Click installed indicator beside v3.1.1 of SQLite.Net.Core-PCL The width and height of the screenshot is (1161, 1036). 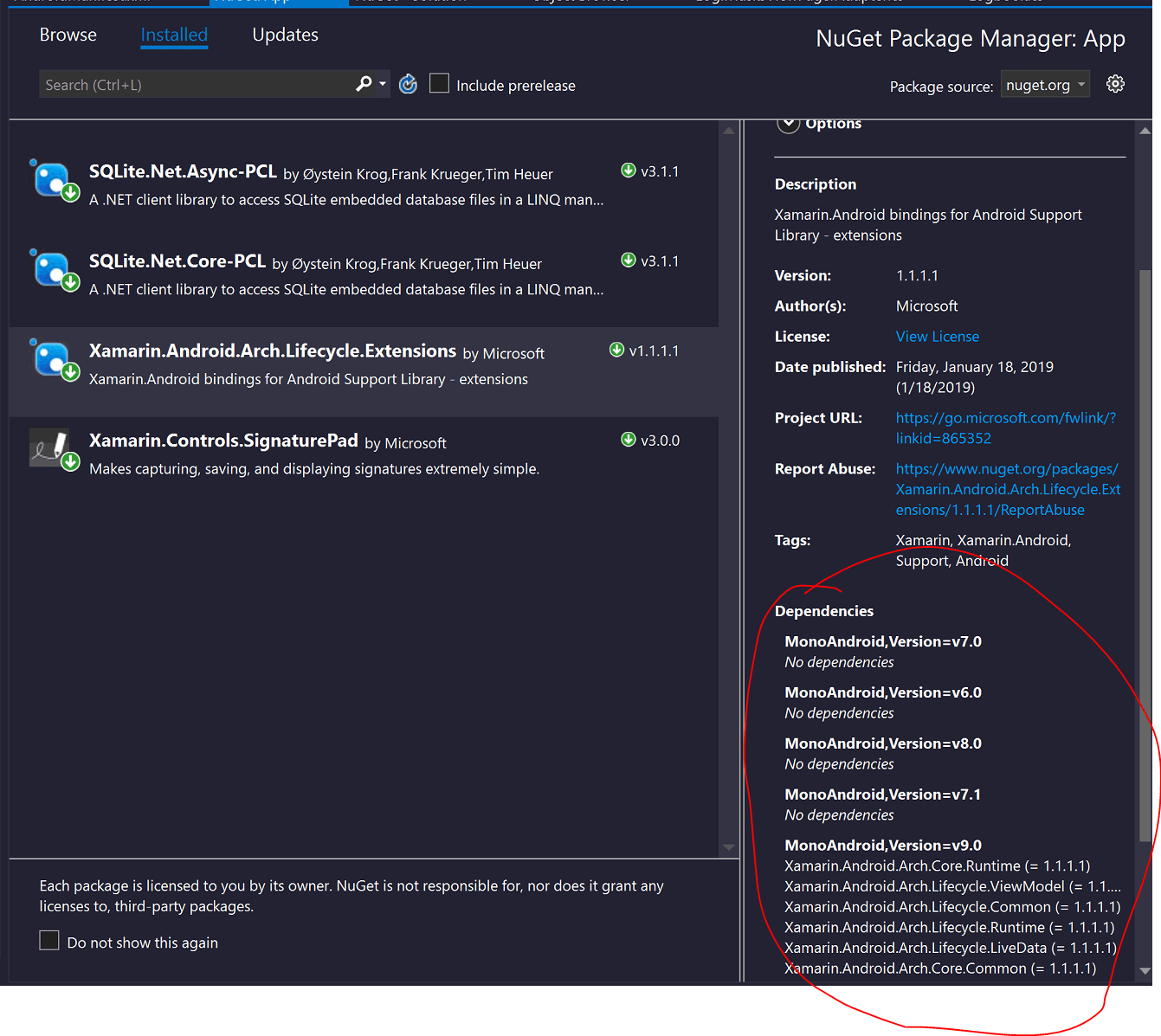coord(629,260)
